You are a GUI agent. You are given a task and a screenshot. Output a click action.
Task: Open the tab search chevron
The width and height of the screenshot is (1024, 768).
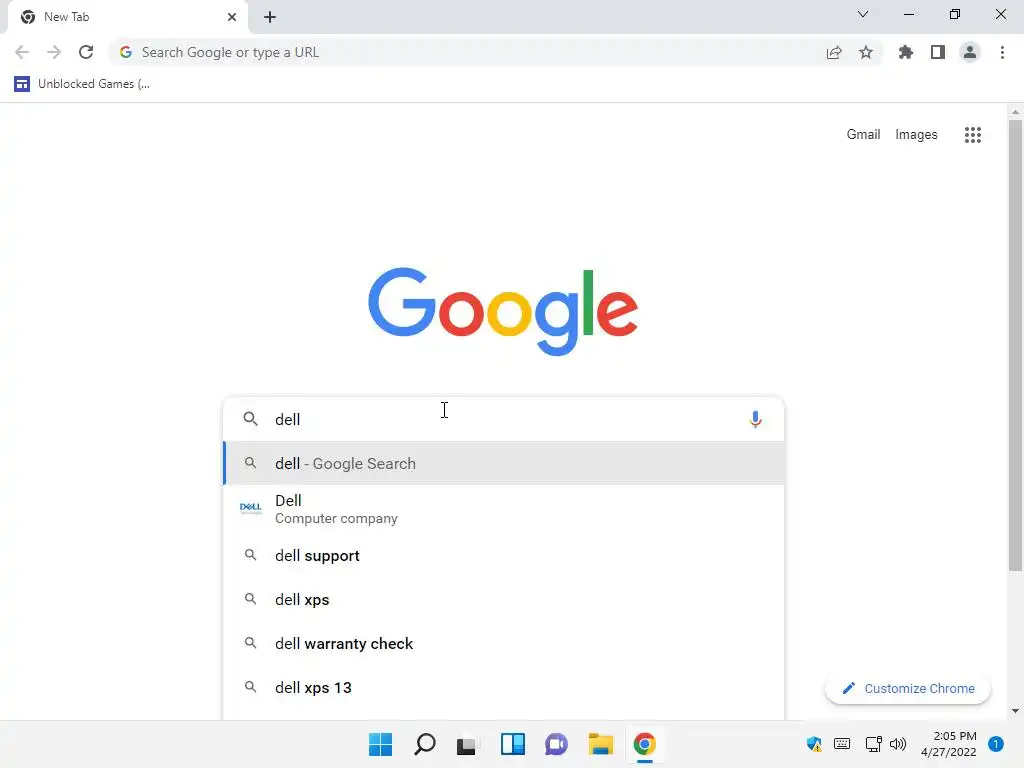(x=863, y=14)
